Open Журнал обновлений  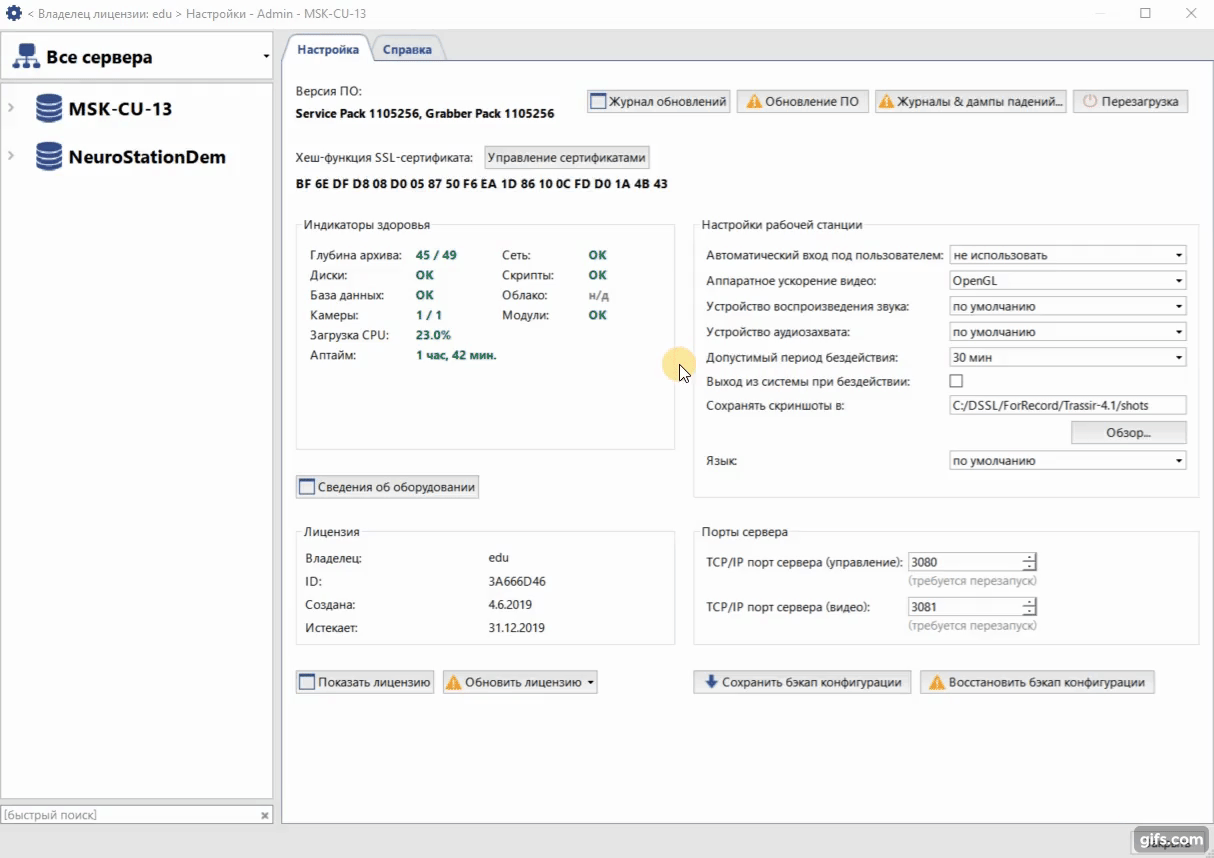(x=658, y=101)
